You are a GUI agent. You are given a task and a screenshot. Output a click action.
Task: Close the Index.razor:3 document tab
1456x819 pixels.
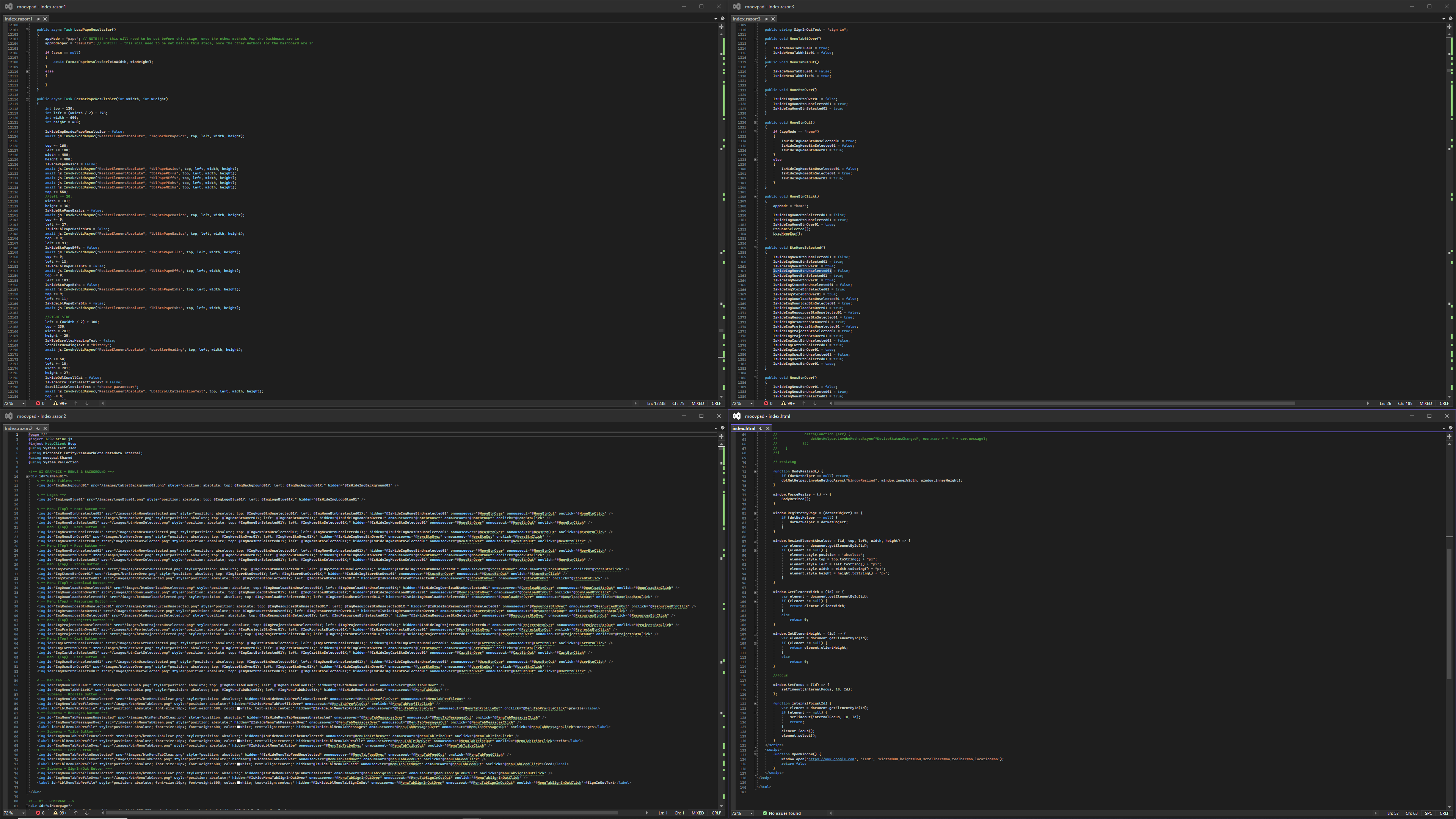(x=773, y=19)
